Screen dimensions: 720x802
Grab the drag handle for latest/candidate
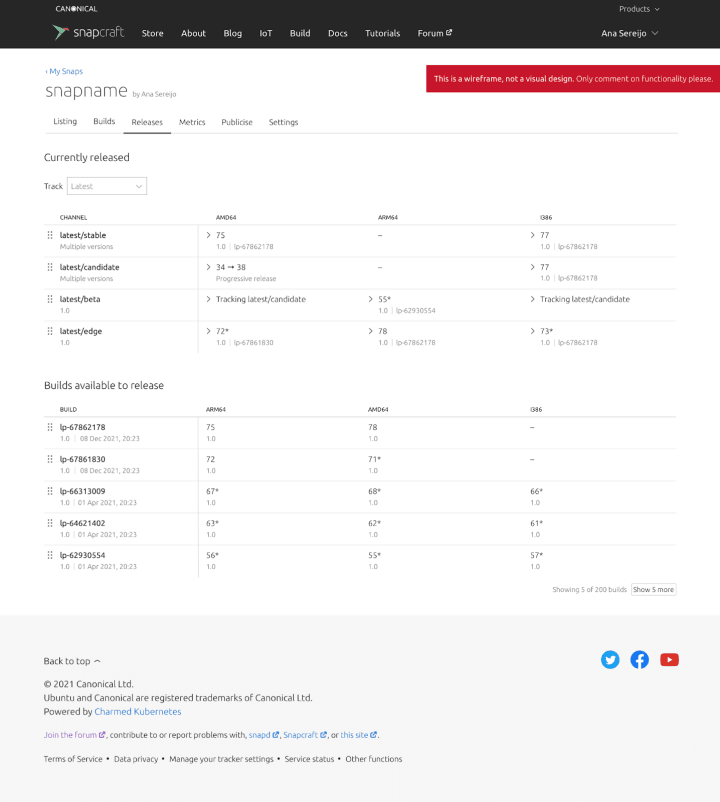(x=50, y=267)
